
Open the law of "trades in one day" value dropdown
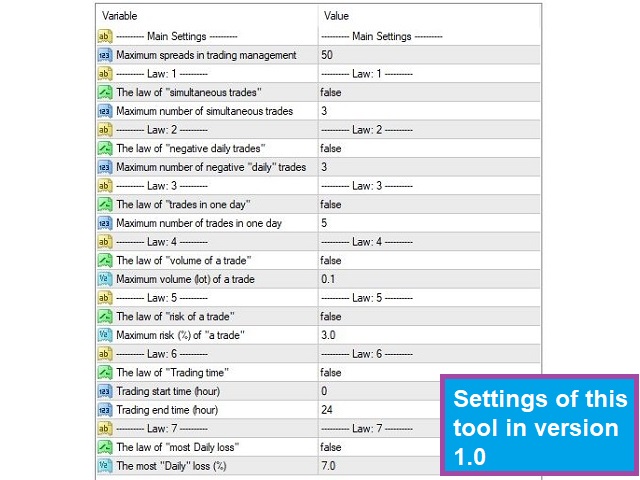click(x=331, y=204)
